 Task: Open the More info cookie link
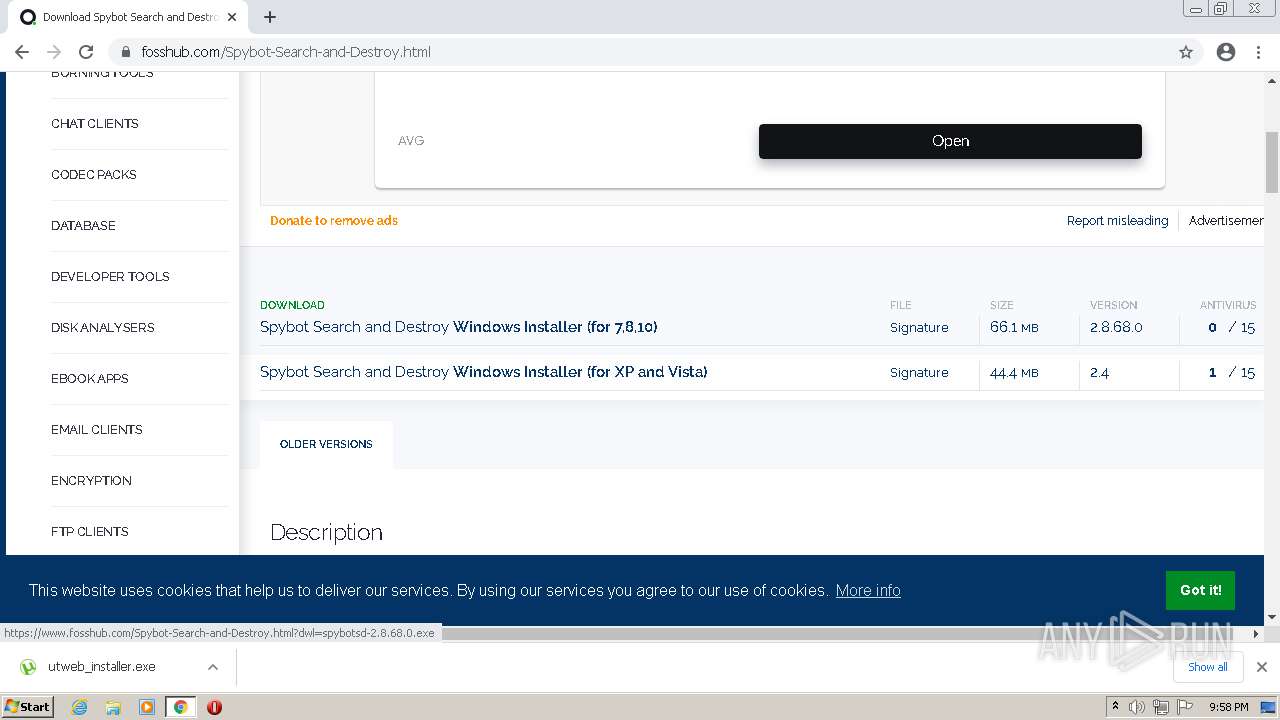click(868, 590)
